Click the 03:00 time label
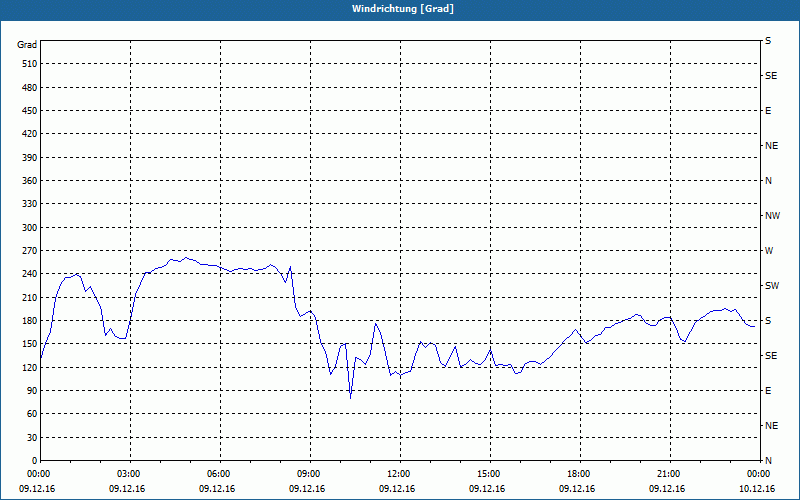The width and height of the screenshot is (800, 500). click(x=130, y=474)
